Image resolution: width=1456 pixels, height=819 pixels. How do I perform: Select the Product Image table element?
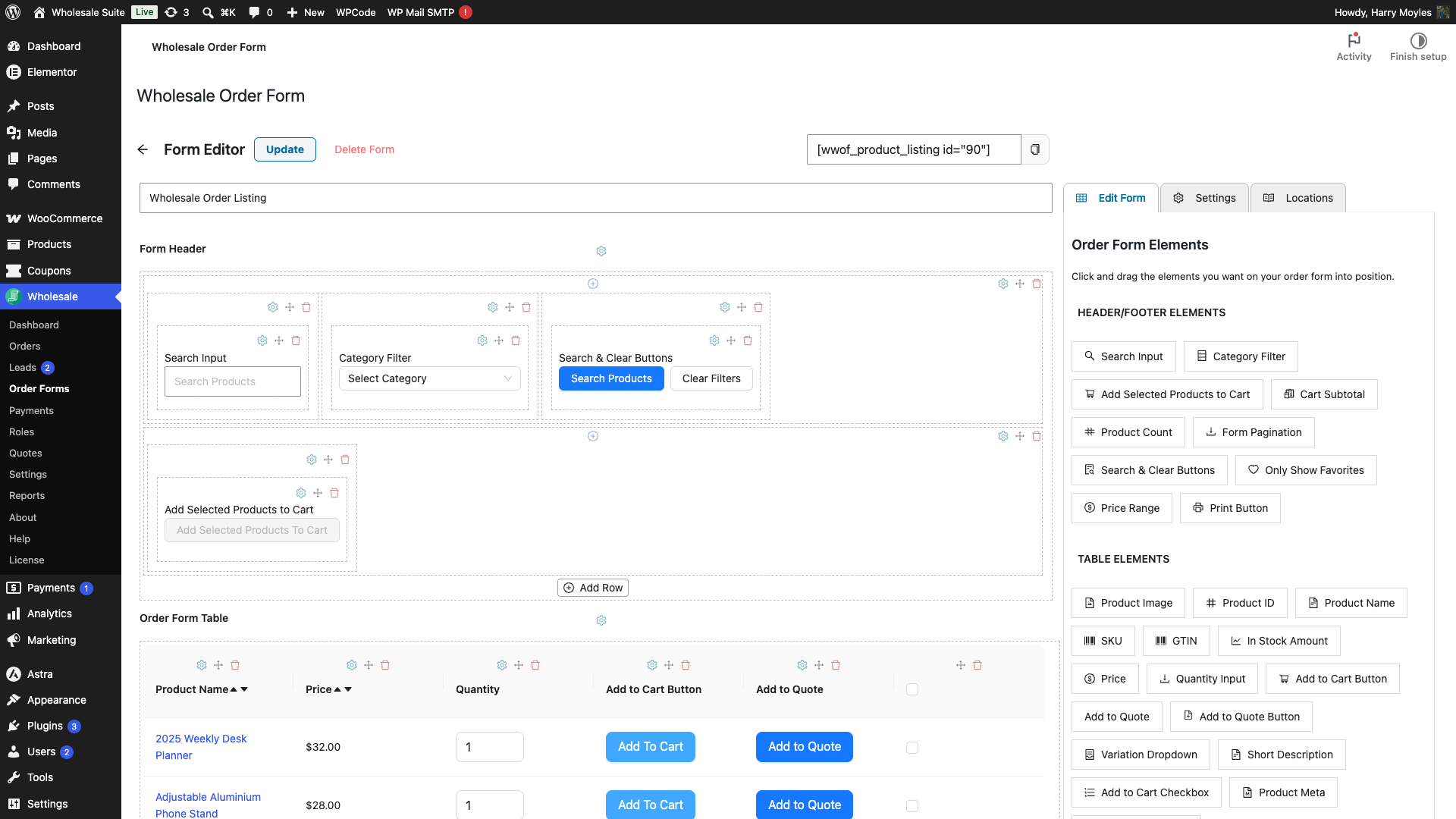1128,603
